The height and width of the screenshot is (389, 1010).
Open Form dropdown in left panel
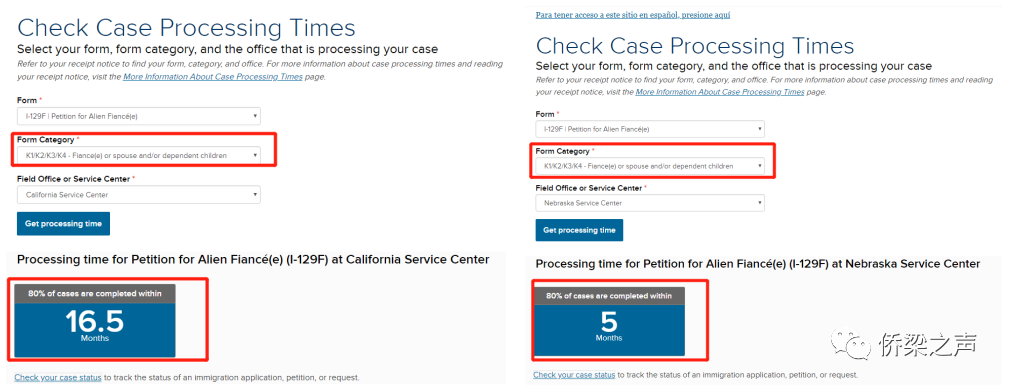click(138, 116)
